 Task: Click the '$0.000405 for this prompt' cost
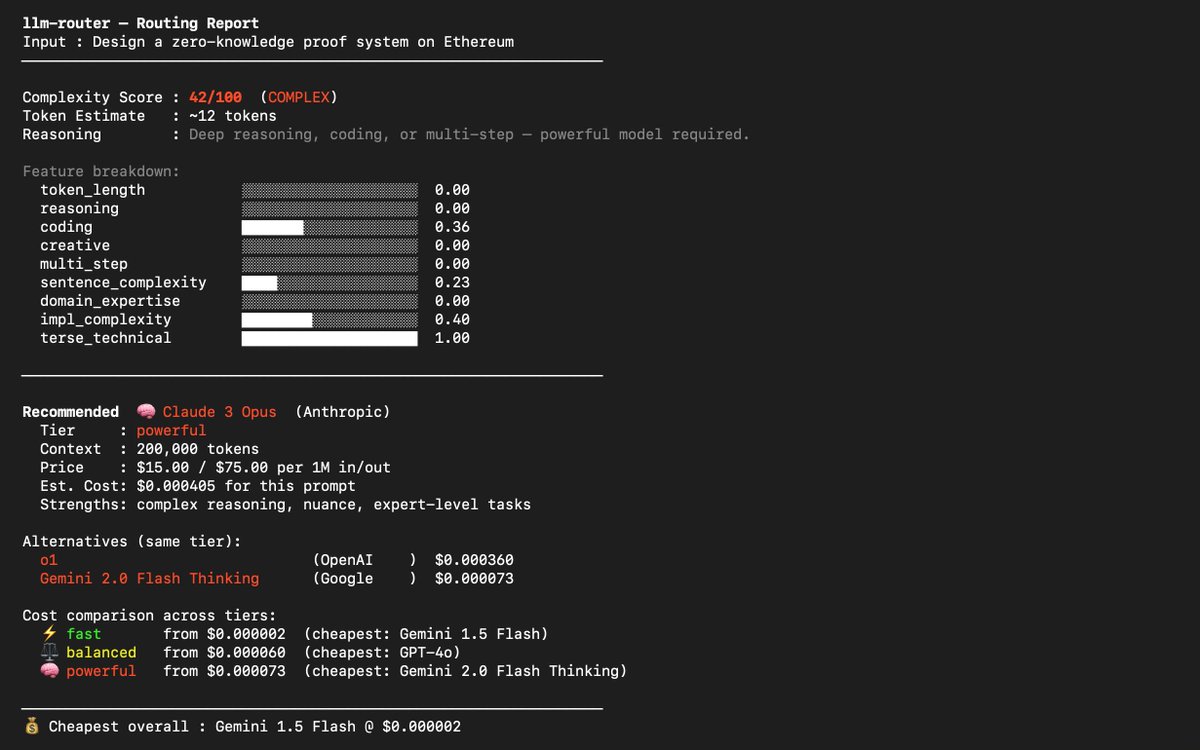click(x=246, y=486)
